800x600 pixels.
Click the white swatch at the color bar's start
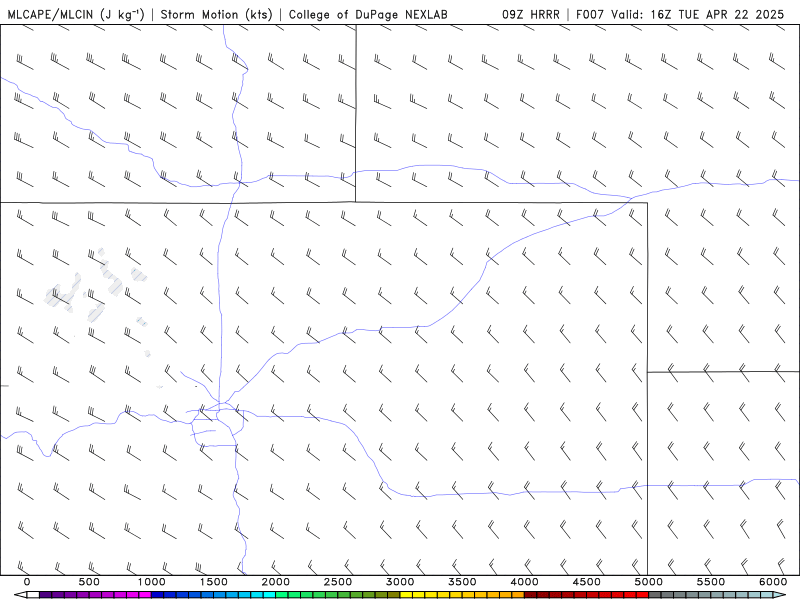coord(33,595)
